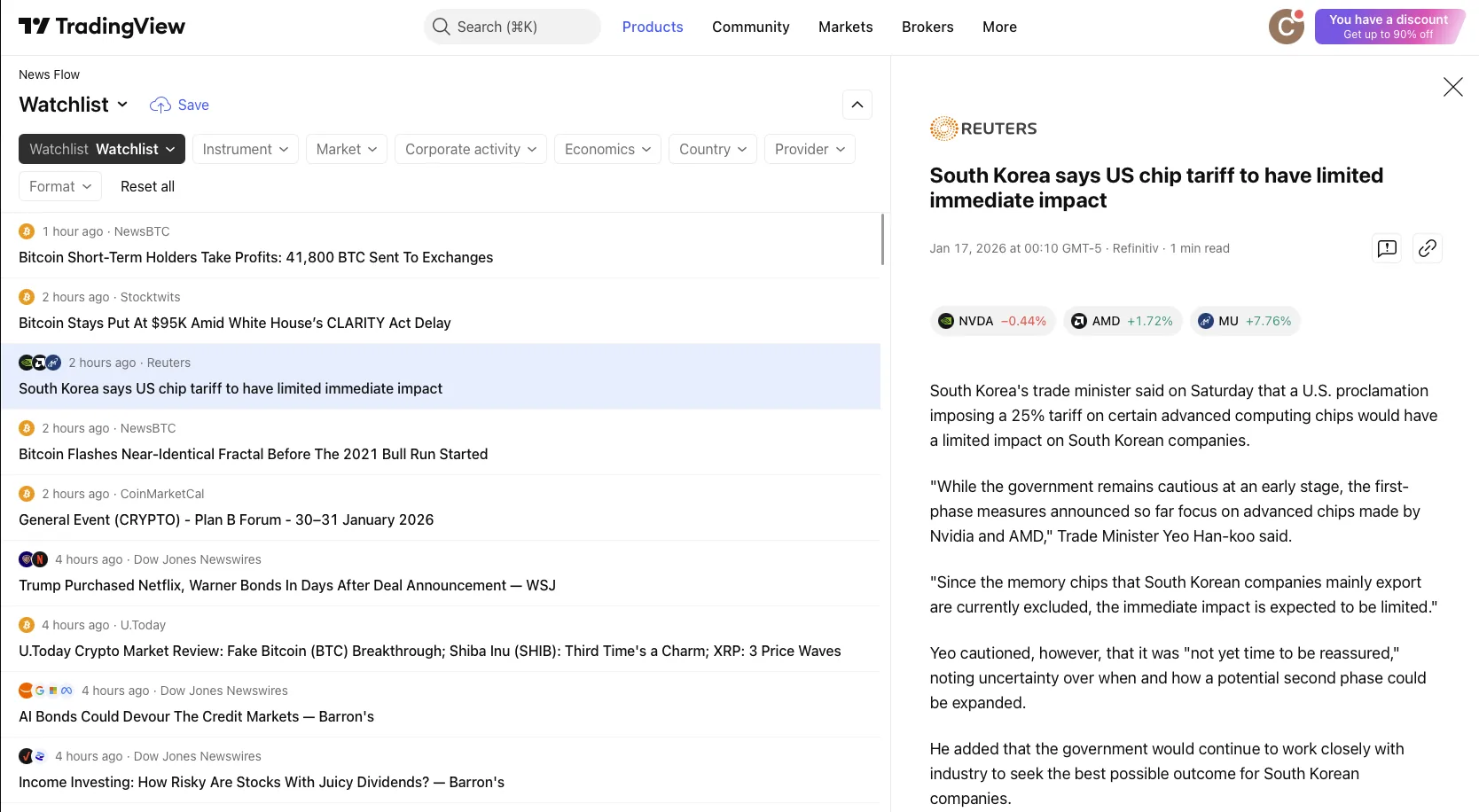Open the Community menu
The width and height of the screenshot is (1479, 812).
point(750,27)
